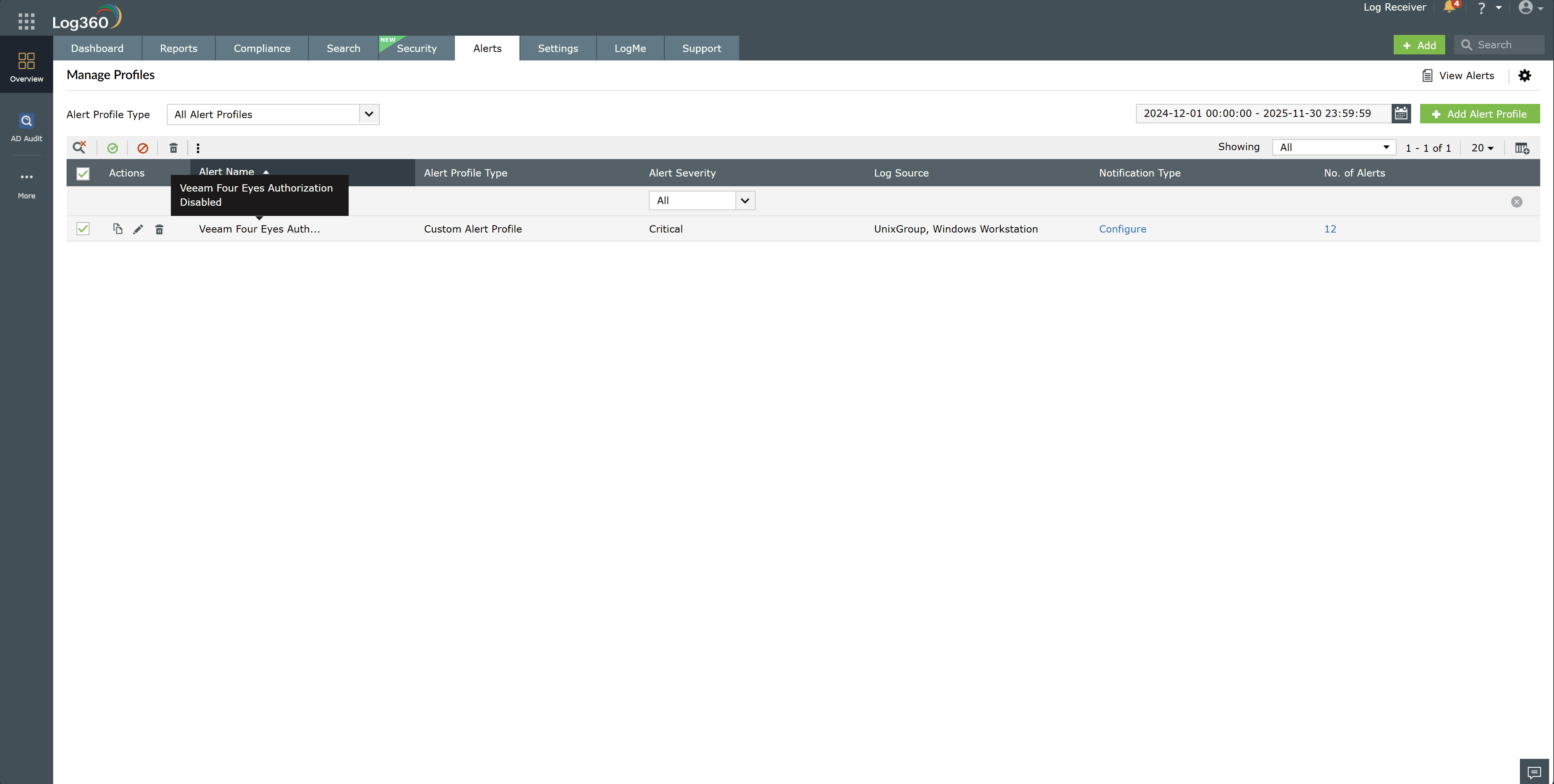This screenshot has height=784, width=1554.
Task: Open Manage Profiles settings gear
Action: coord(1525,75)
